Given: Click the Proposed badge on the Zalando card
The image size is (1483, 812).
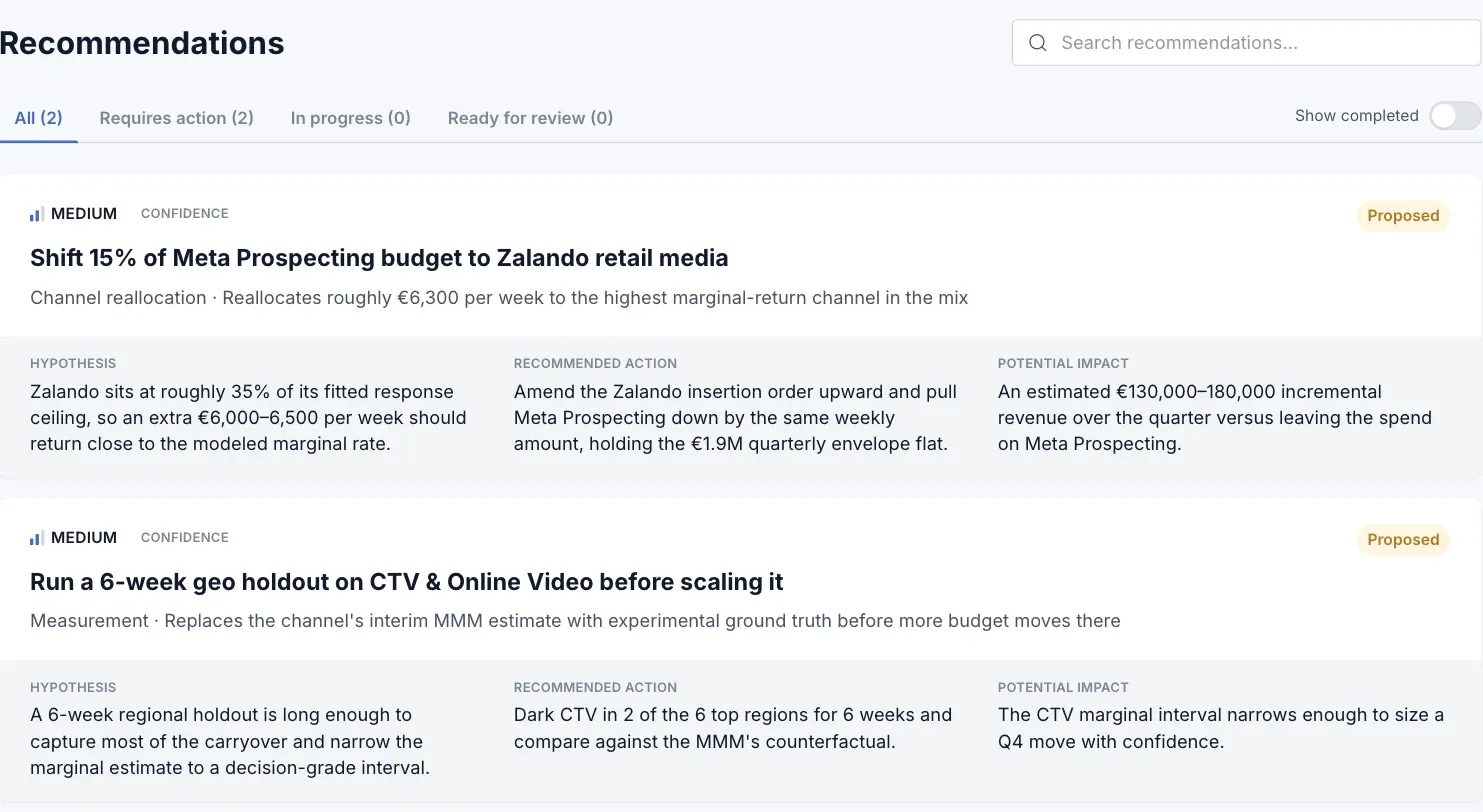Looking at the screenshot, I should pos(1403,216).
